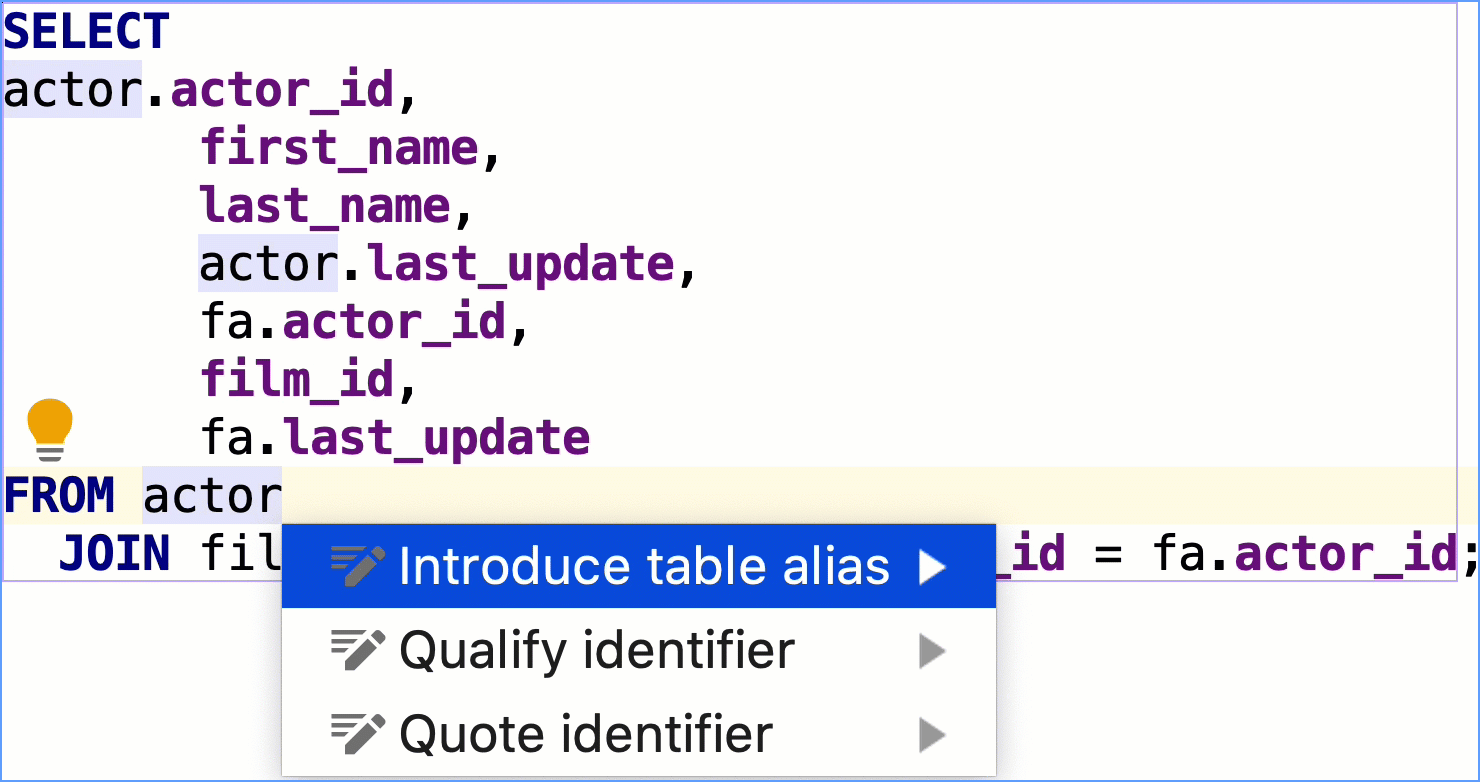The width and height of the screenshot is (1480, 782).
Task: Expand the Quote identifier submenu arrow
Action: click(932, 735)
